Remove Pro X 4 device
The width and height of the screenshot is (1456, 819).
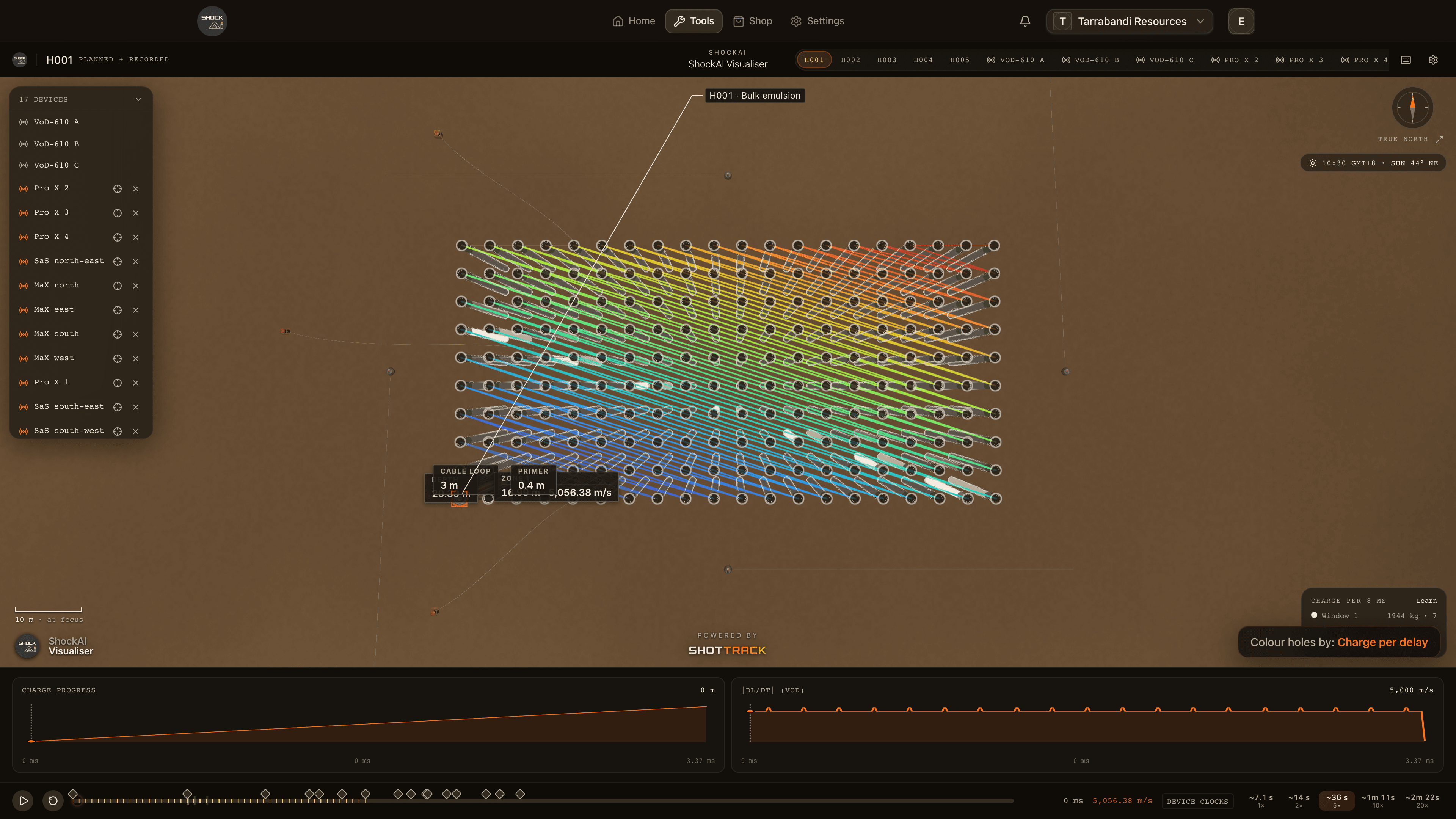[x=136, y=237]
